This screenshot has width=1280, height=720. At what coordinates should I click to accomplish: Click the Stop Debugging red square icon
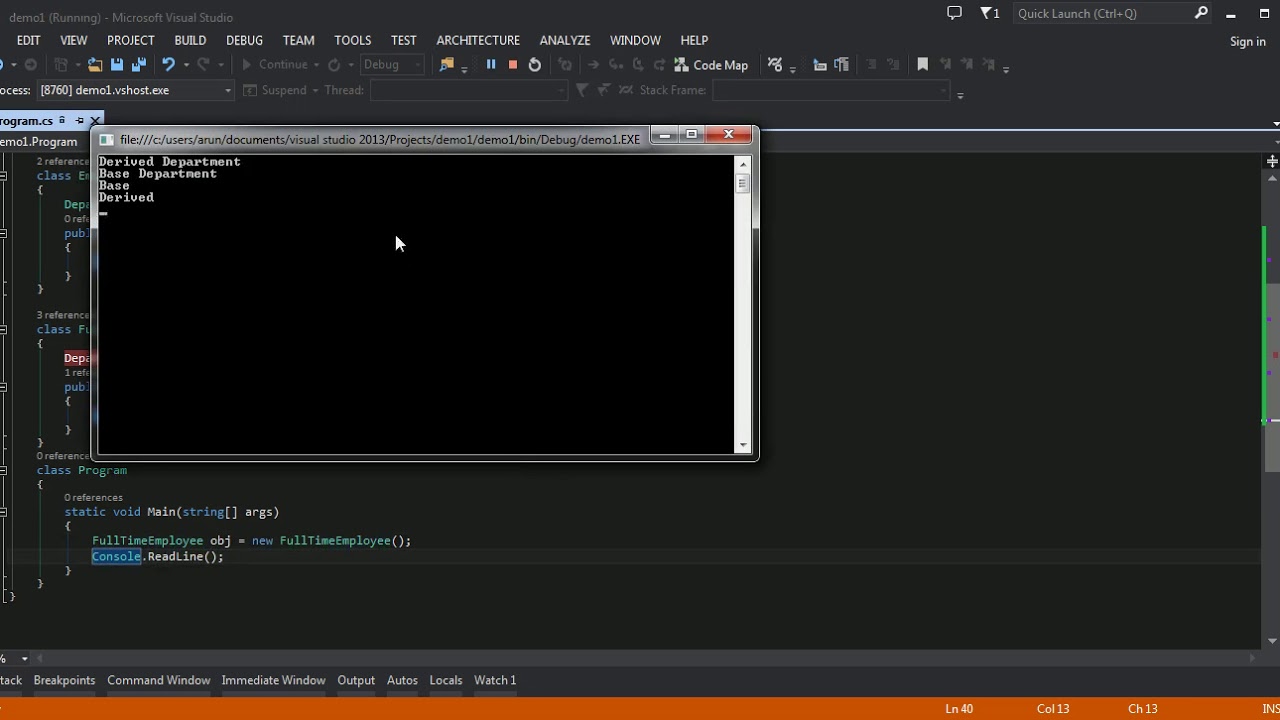513,65
